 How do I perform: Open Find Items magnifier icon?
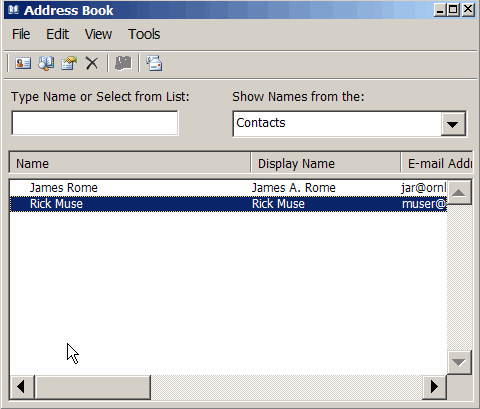pos(46,63)
